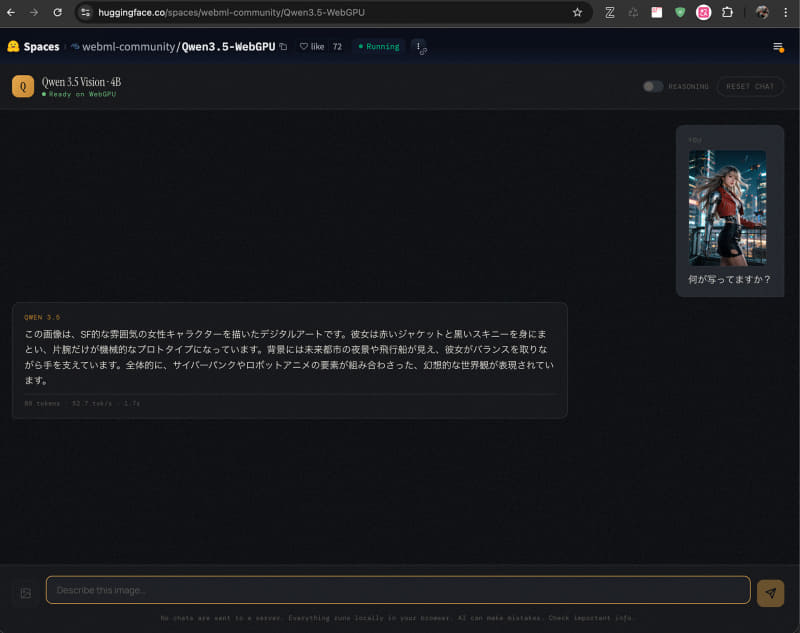Click the image attachment icon beside chat input
This screenshot has width=800, height=633.
24,590
